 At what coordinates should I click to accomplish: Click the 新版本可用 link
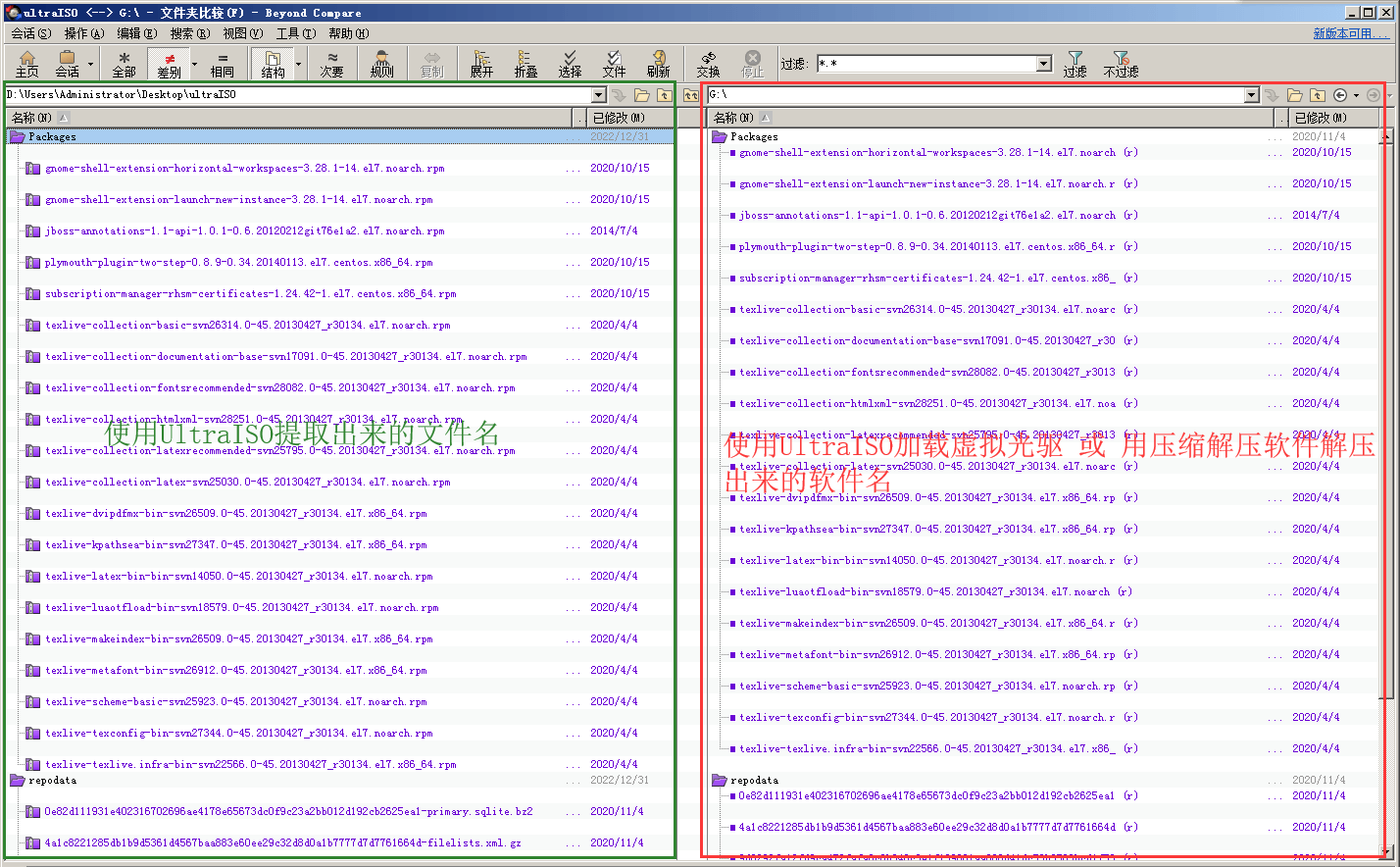1350,33
